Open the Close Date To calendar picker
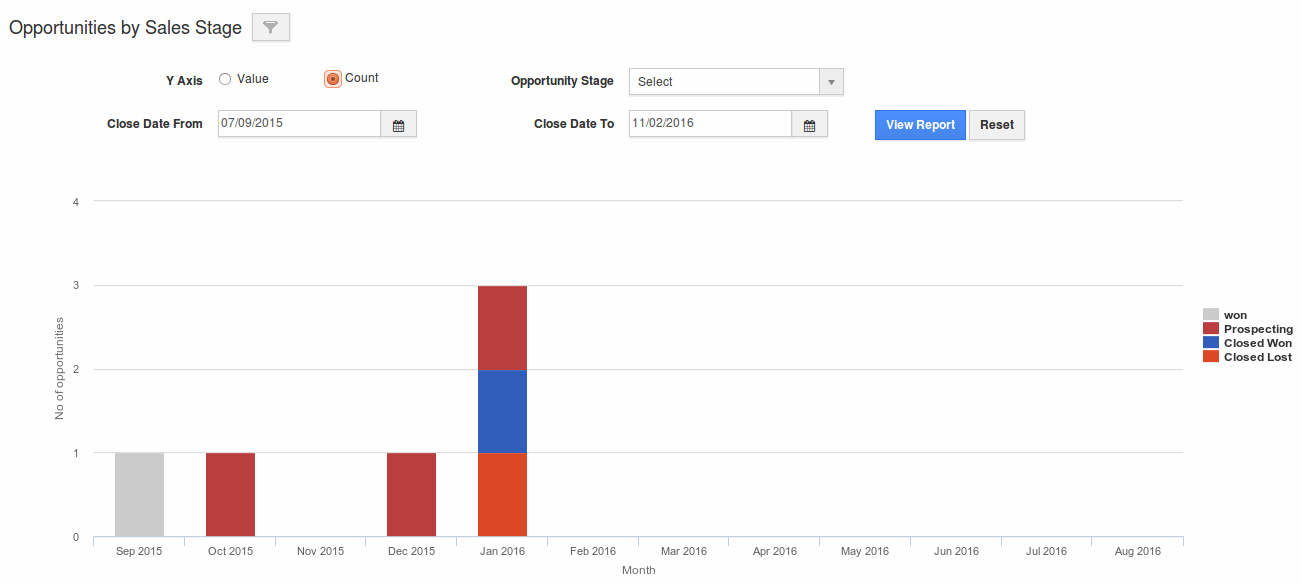This screenshot has width=1301, height=585. click(x=809, y=125)
